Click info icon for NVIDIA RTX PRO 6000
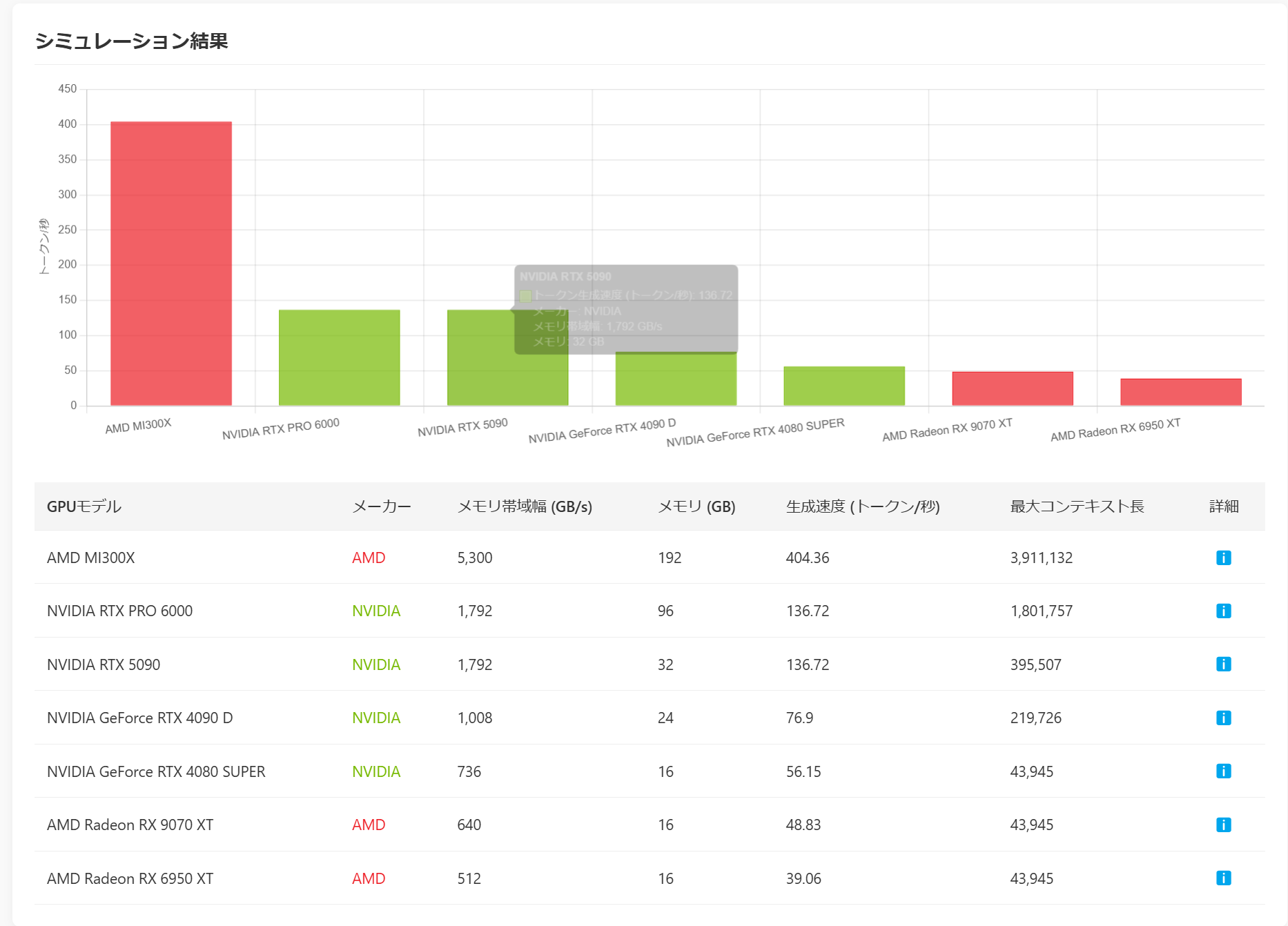Image resolution: width=1288 pixels, height=926 pixels. [1223, 611]
